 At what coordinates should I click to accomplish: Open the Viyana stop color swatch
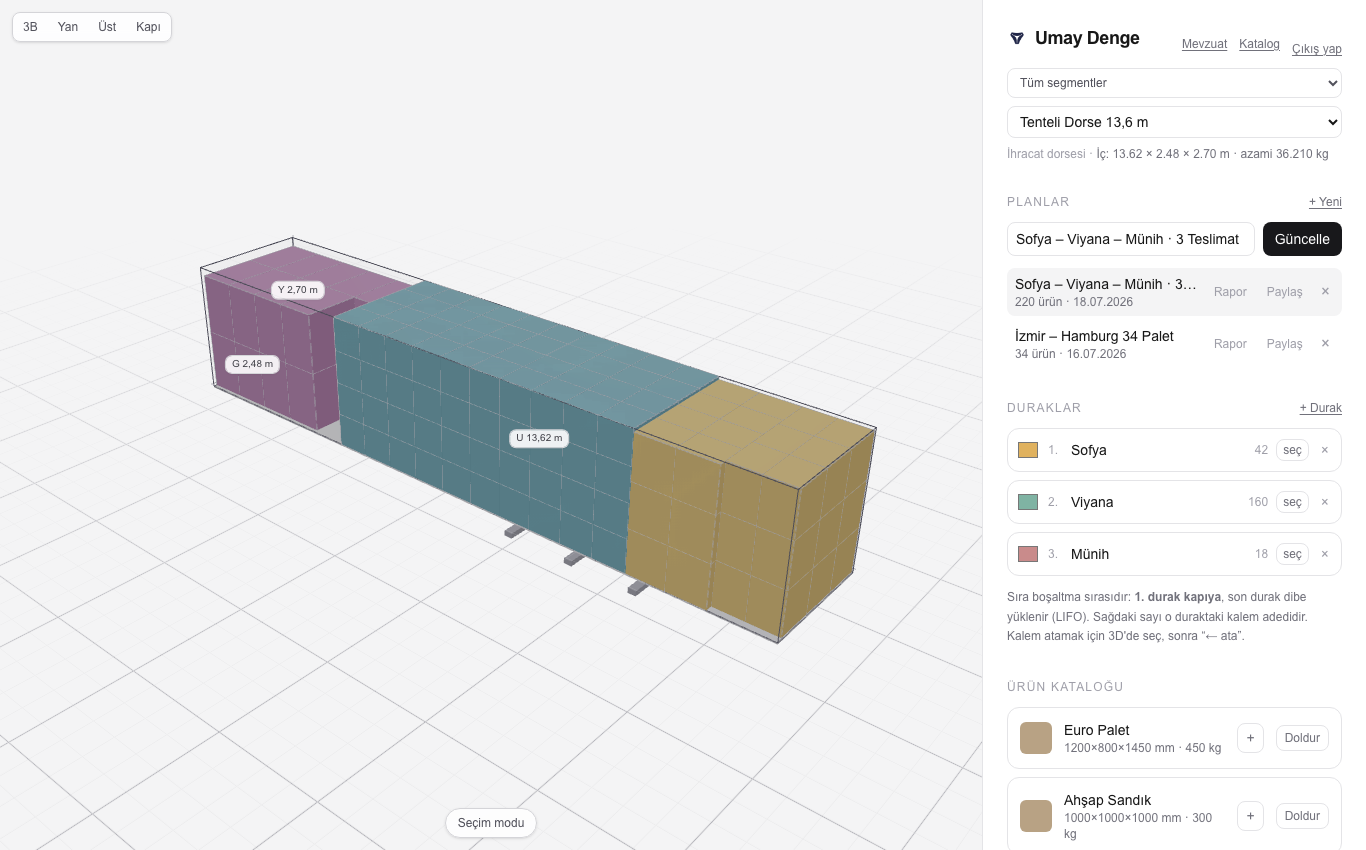click(x=1028, y=502)
